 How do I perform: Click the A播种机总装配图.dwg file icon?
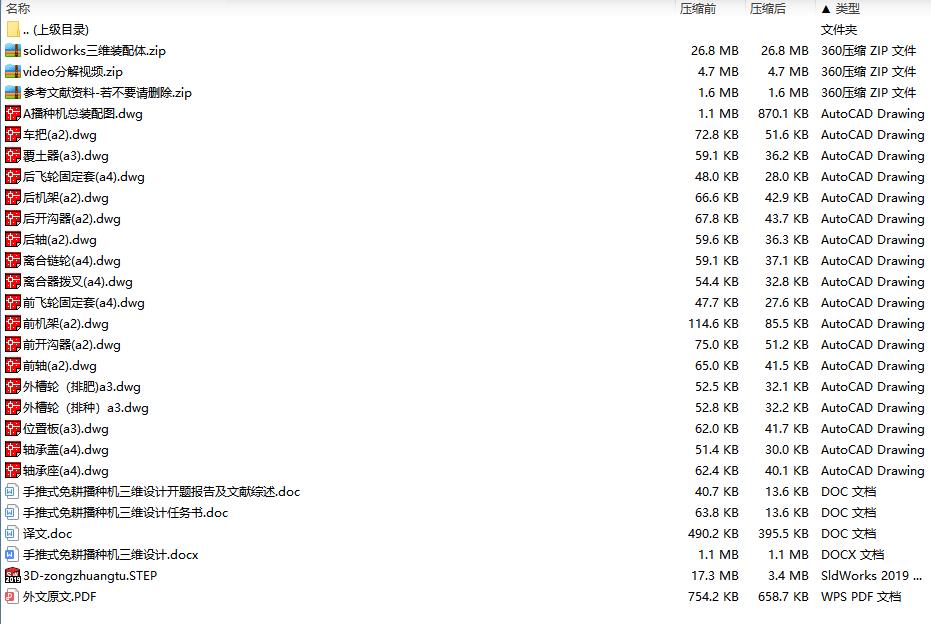coord(13,113)
